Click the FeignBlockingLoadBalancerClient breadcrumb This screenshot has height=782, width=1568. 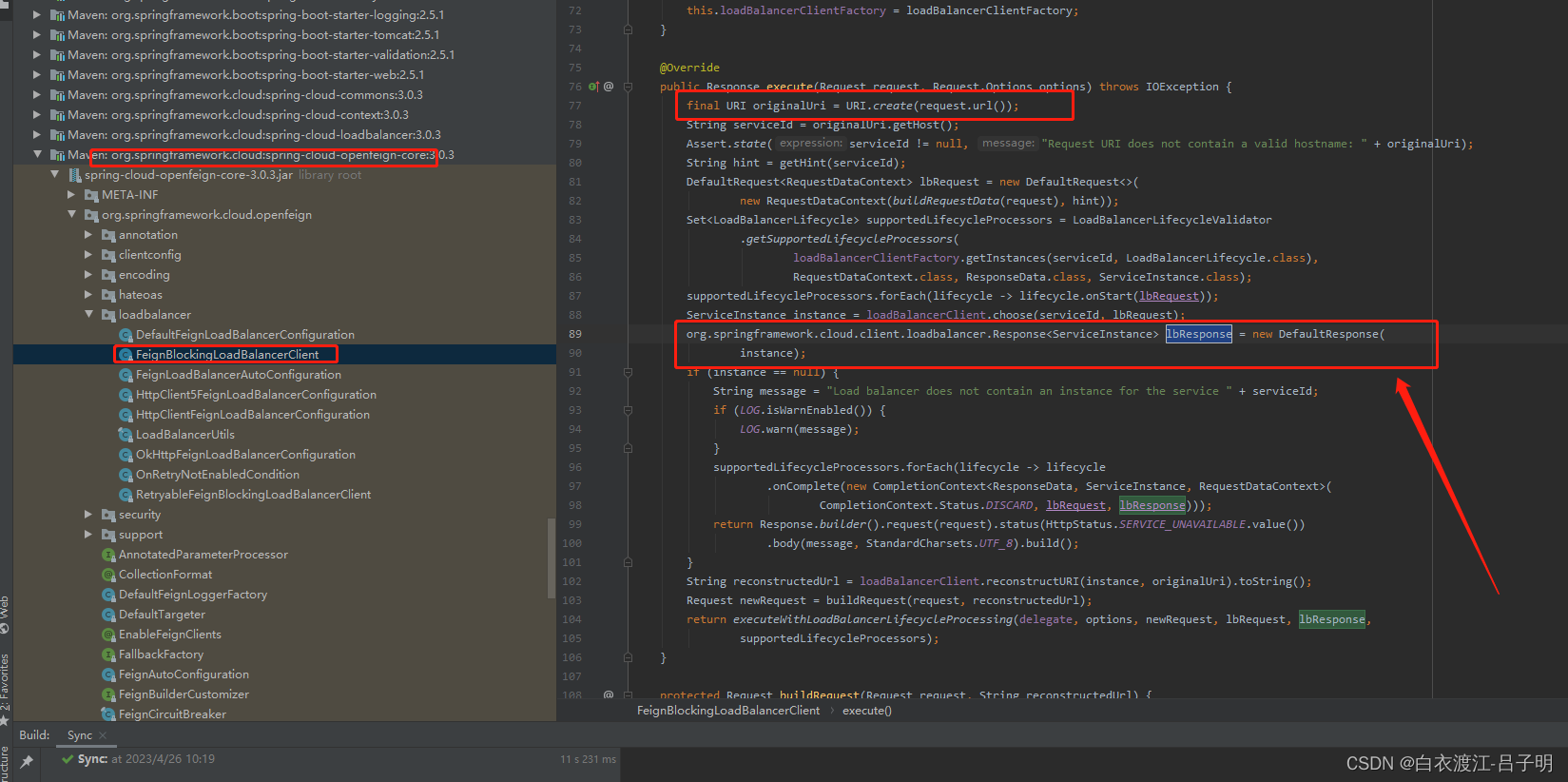click(x=728, y=711)
